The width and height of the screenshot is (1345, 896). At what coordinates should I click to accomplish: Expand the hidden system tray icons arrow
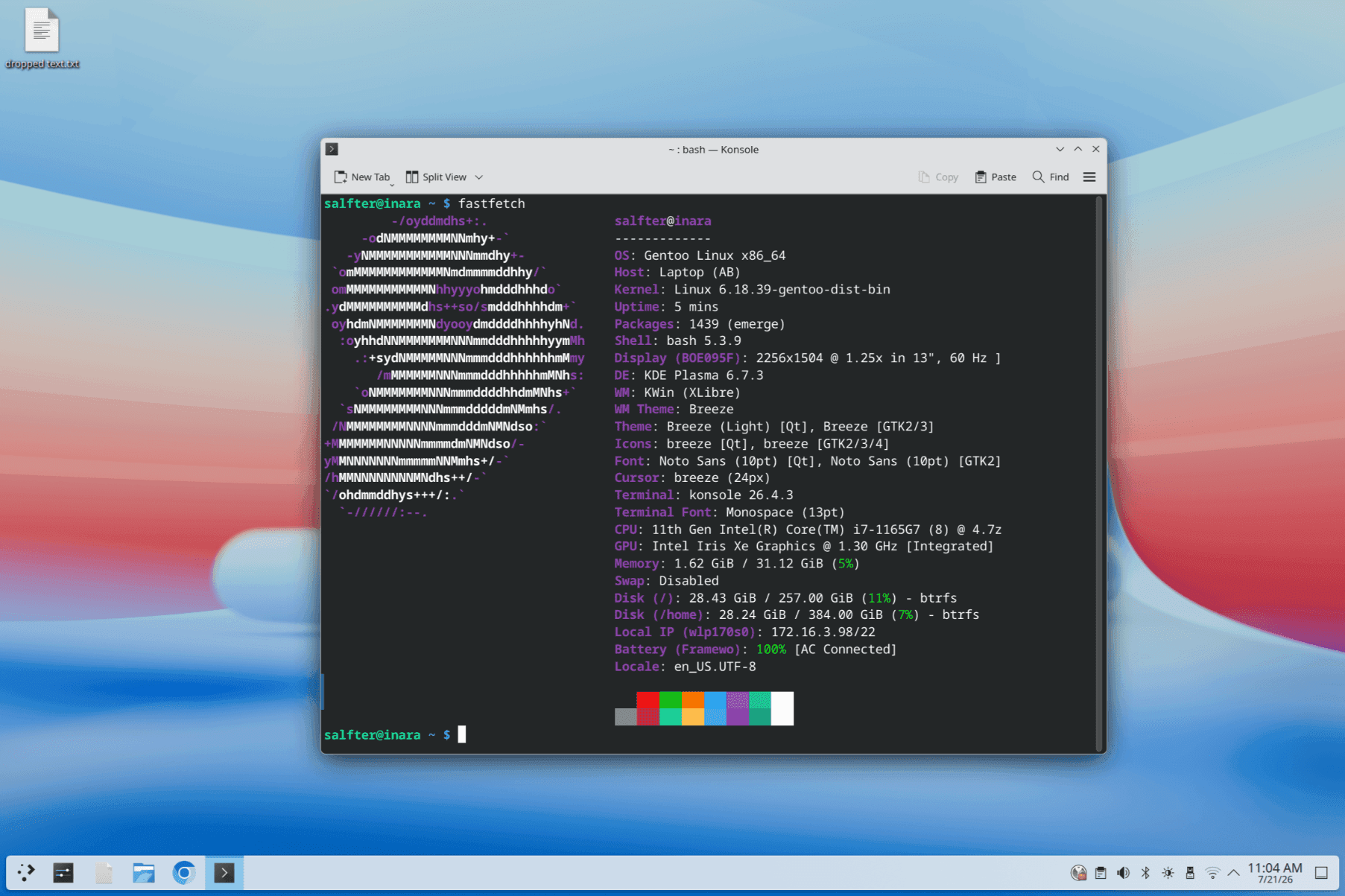point(1234,873)
